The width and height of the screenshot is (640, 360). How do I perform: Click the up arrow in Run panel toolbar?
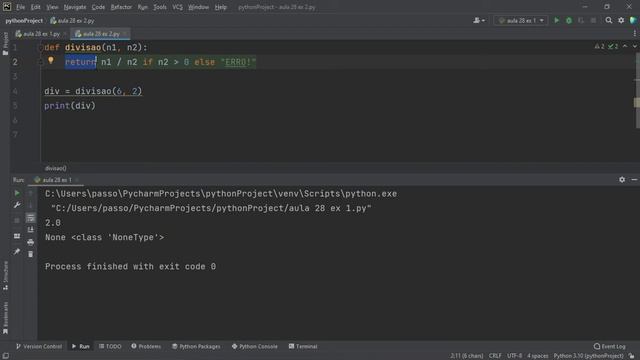[x=31, y=193]
